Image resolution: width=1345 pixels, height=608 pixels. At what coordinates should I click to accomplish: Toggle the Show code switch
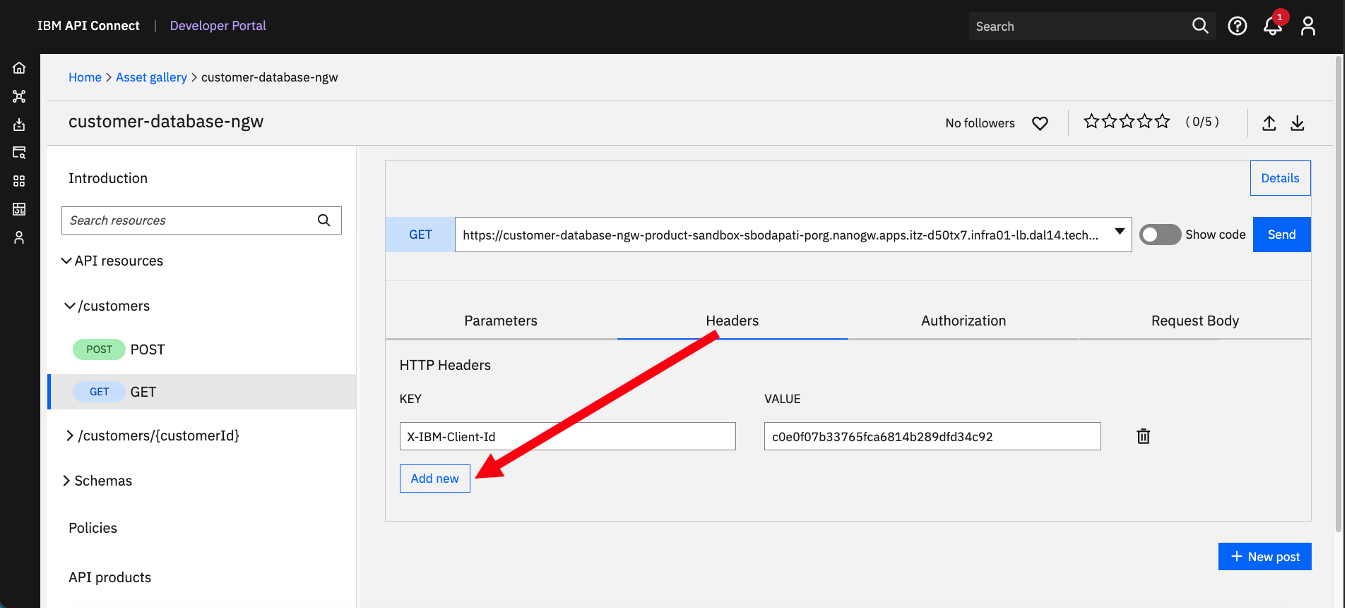1160,234
